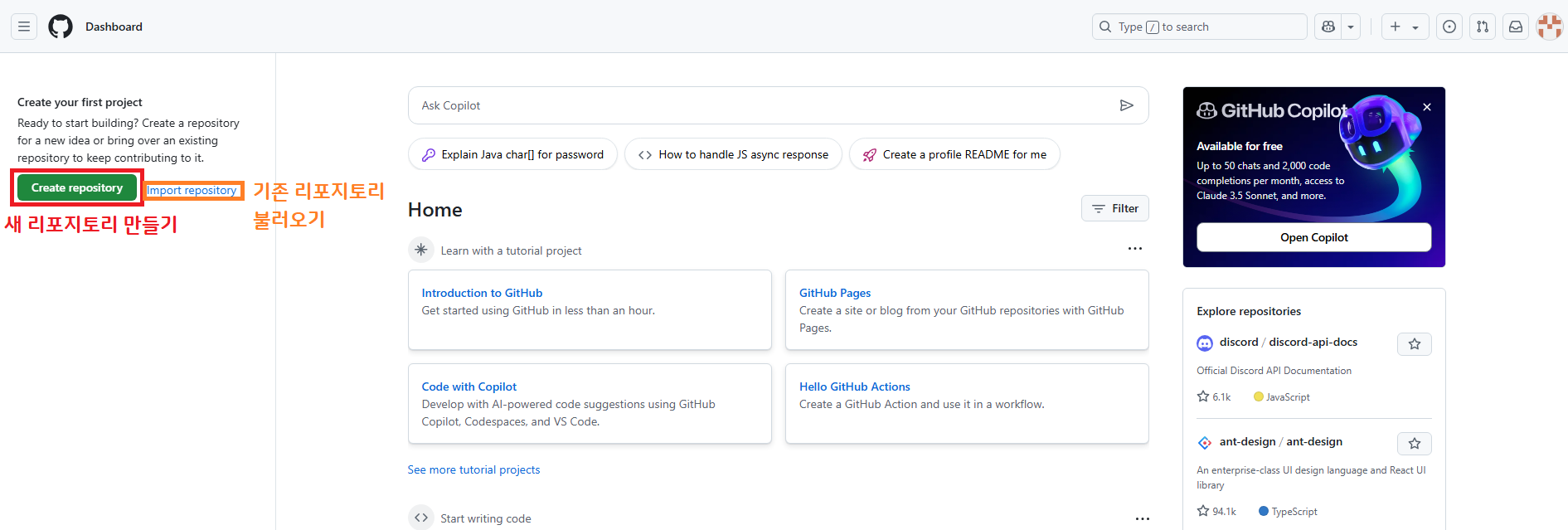Click the send arrow in Ask Copilot
The width and height of the screenshot is (1568, 530).
coord(1126,105)
